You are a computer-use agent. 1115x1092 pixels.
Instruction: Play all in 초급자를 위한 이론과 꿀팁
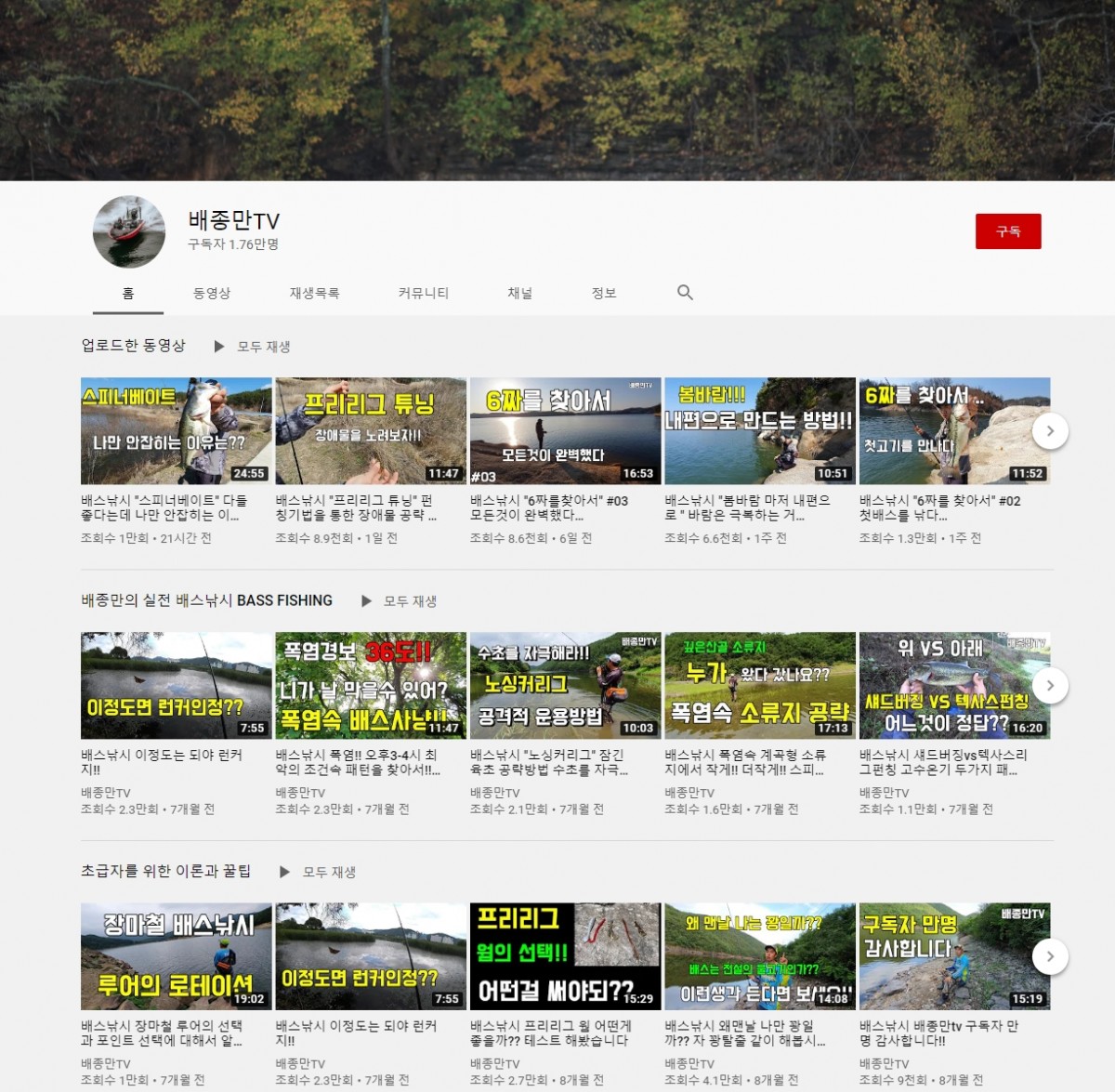[x=318, y=872]
